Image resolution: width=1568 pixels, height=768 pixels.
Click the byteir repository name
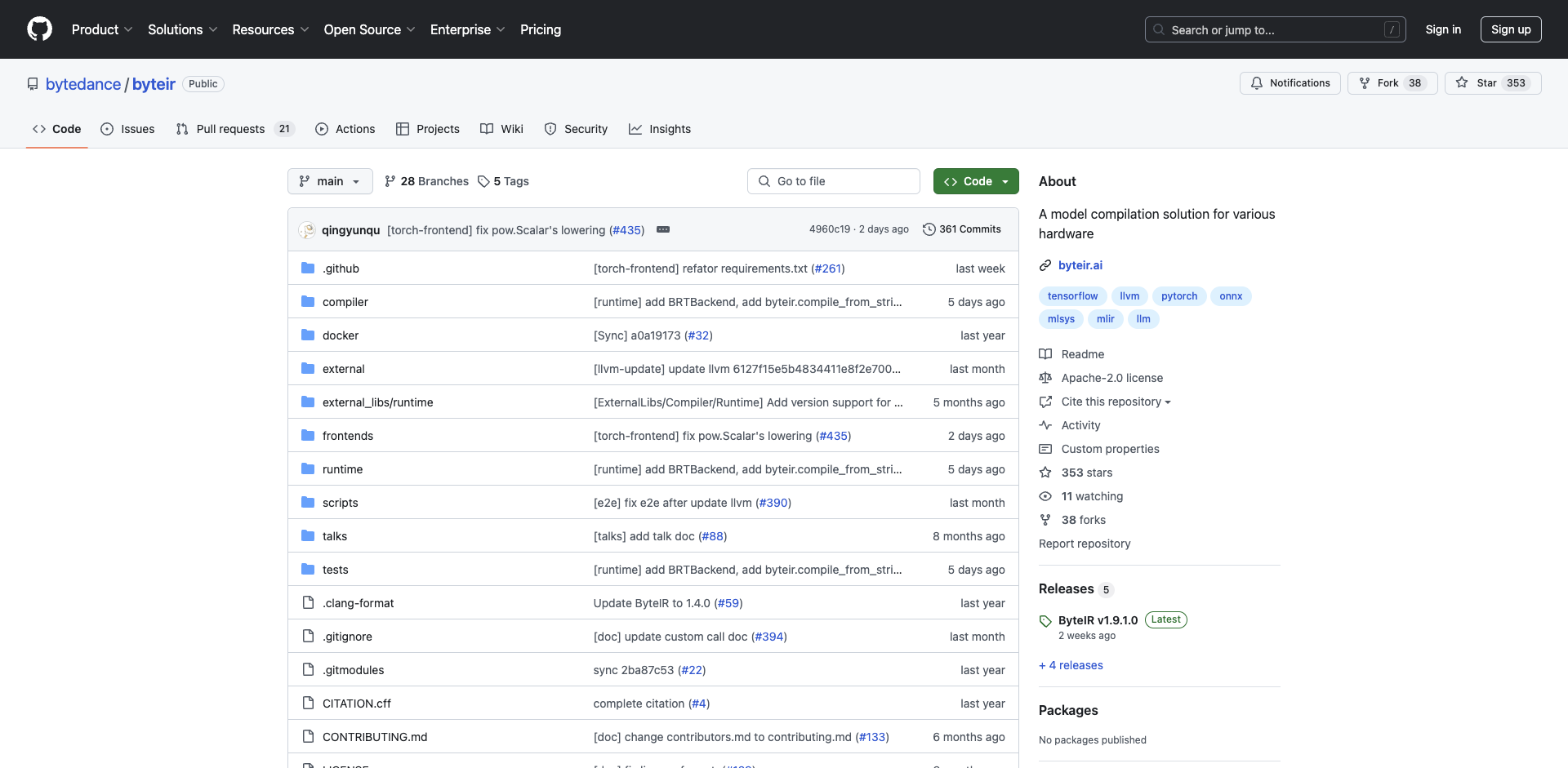154,84
